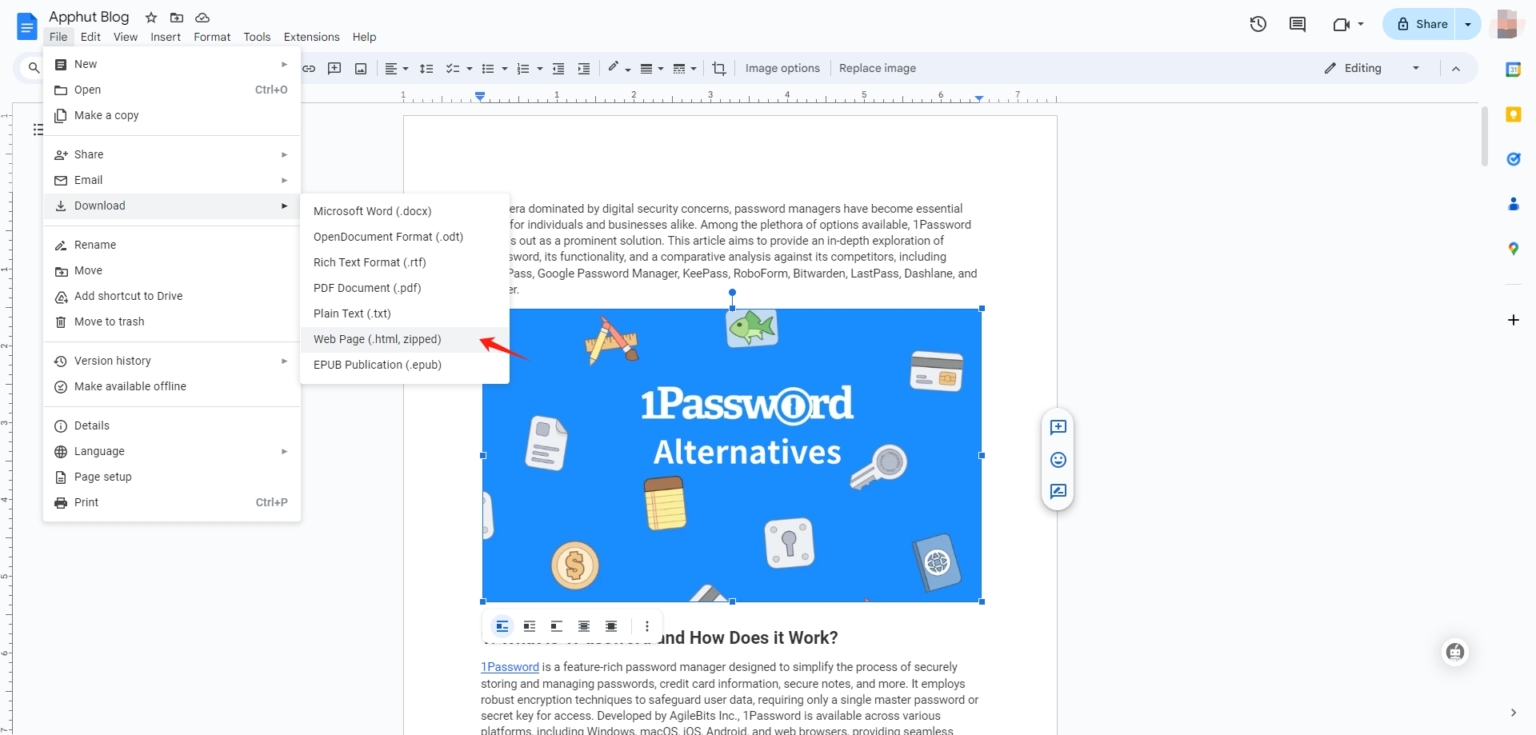Select Web Page (.html, zipped) download option

coord(377,339)
